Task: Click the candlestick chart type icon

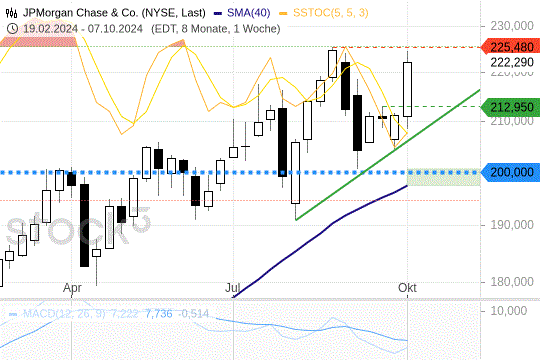Action: pyautogui.click(x=11, y=13)
